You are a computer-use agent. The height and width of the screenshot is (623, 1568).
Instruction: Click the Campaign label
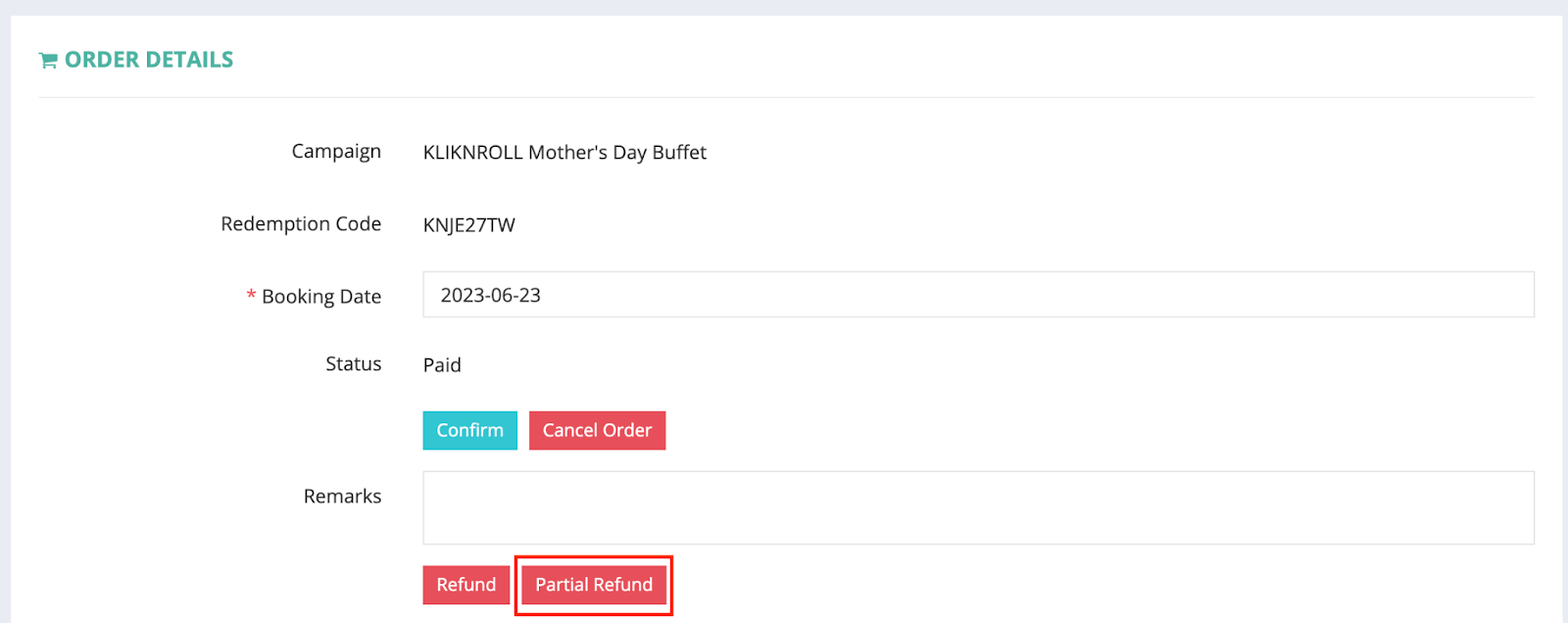tap(336, 152)
